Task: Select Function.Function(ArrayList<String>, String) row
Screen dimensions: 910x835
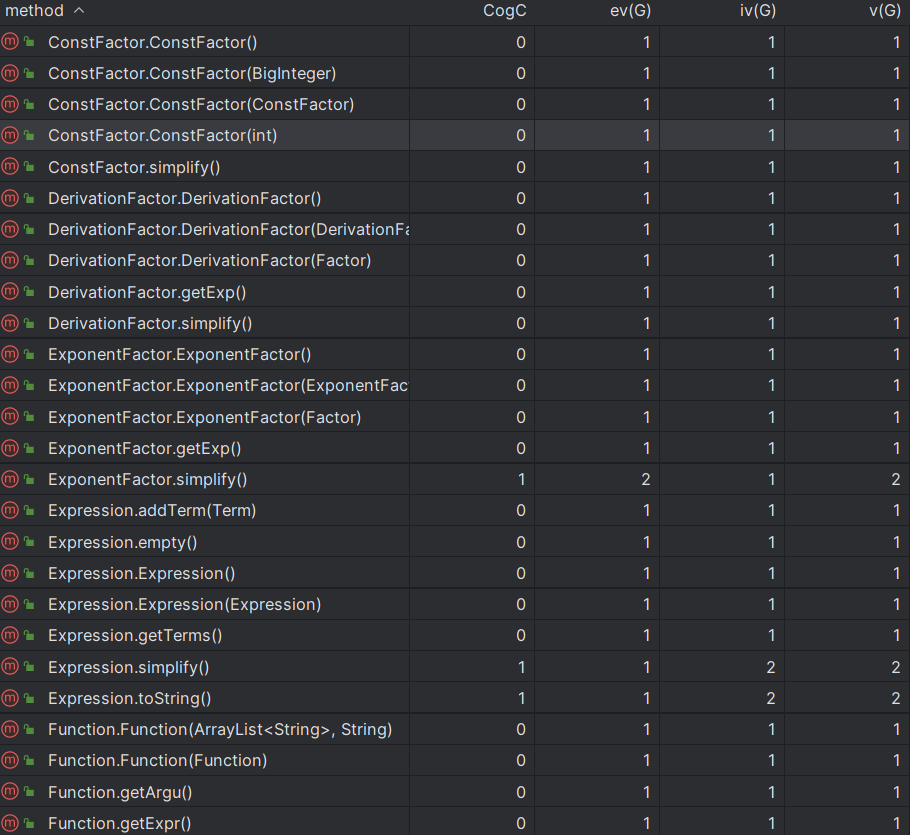Action: [x=455, y=729]
